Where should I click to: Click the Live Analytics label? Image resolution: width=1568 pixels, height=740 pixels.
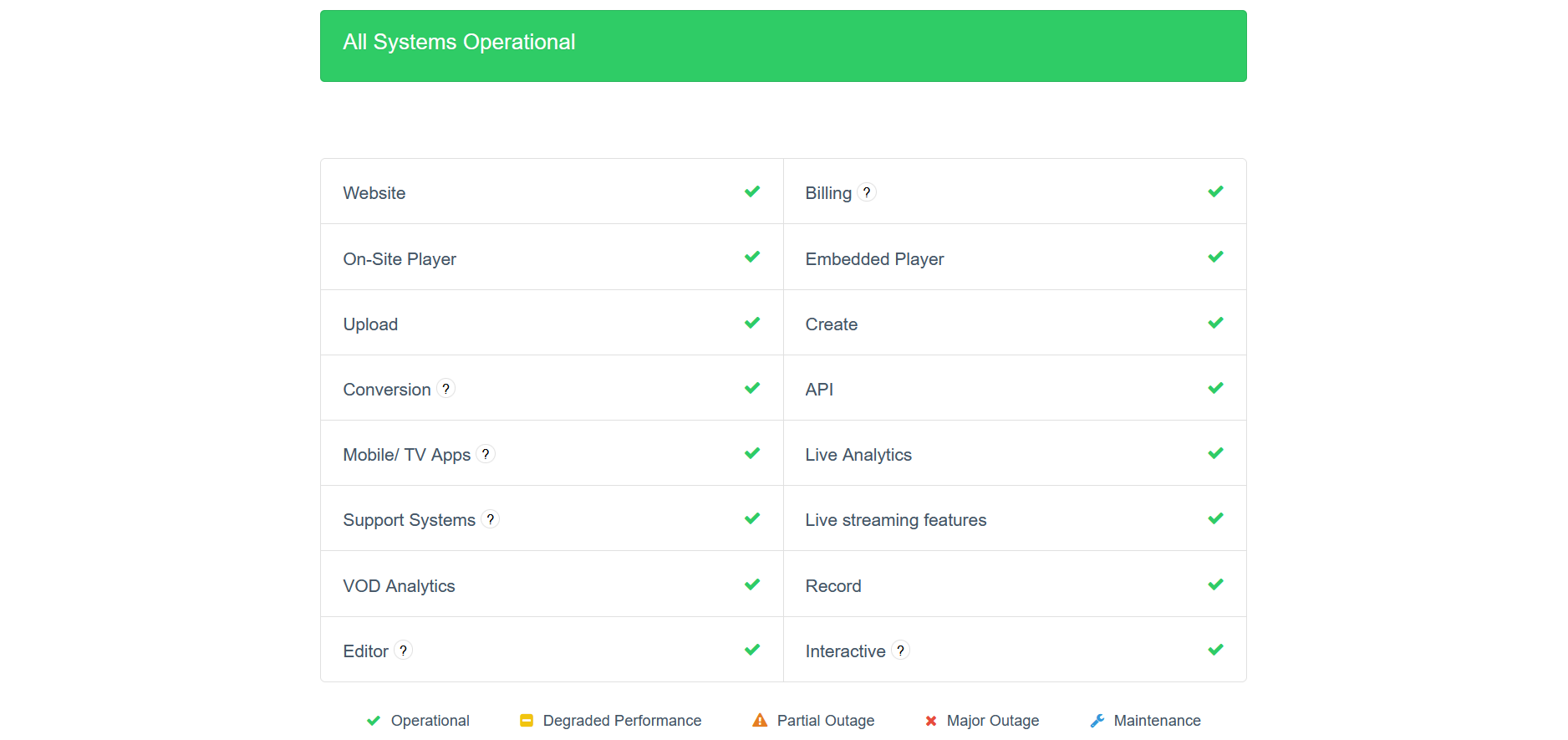(858, 455)
